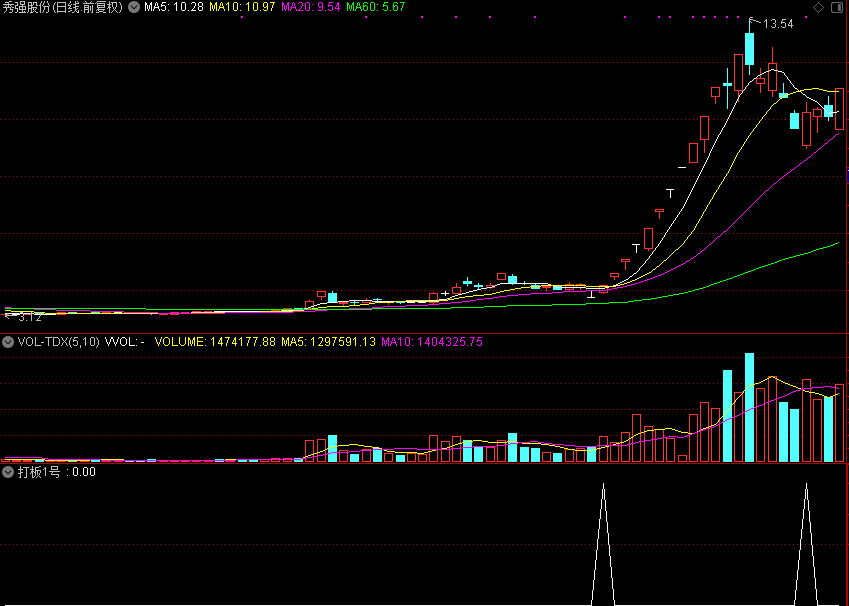Click the cyan candle below 13.54 high
Screen dimensions: 849x606
(x=749, y=49)
